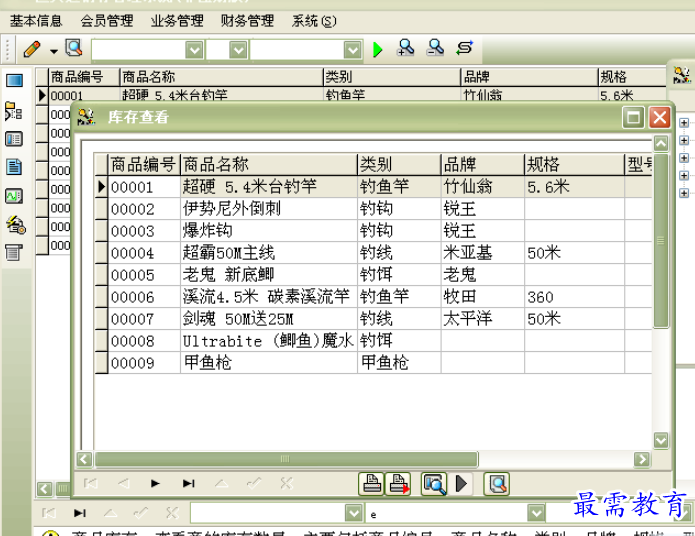695x536 pixels.
Task: Click the chart monitor icon in left sidebar
Action: click(x=14, y=196)
